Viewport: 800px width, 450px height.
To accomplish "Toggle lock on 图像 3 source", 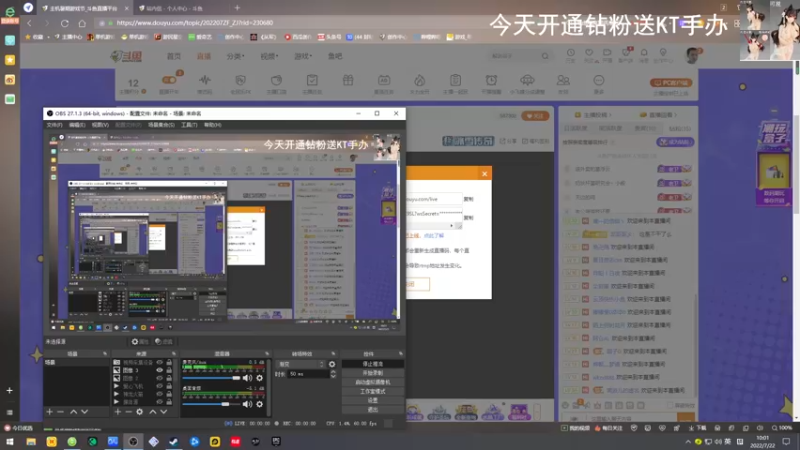I will [169, 370].
